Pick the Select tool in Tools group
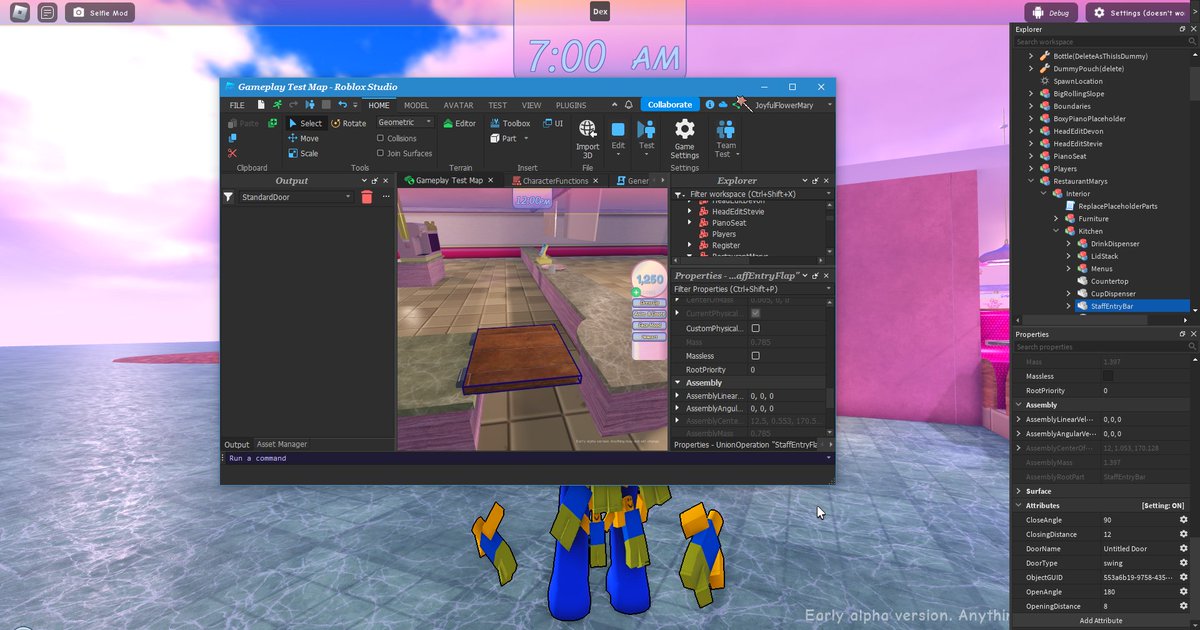Screen dimensions: 1200x630 (x=305, y=124)
